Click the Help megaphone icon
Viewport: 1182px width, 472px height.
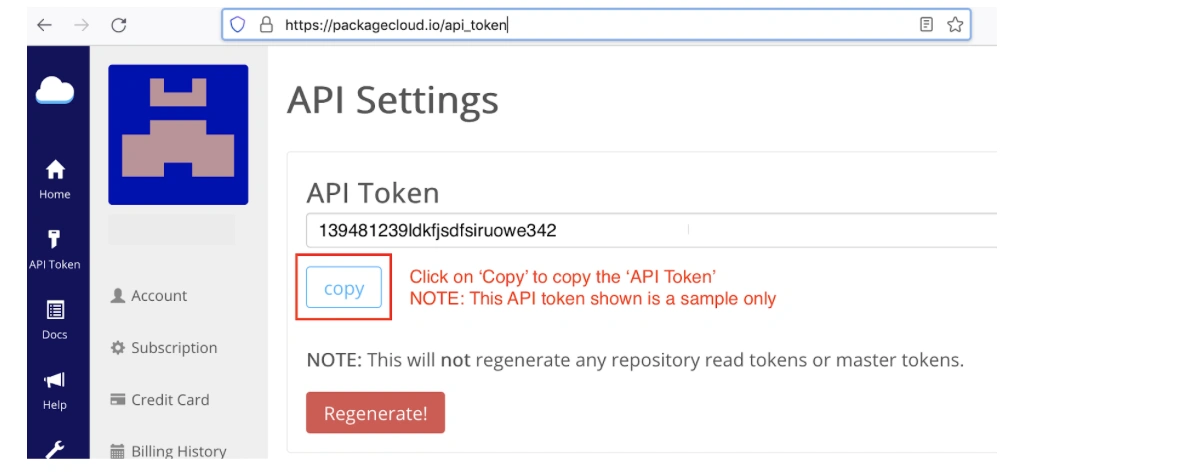[x=55, y=379]
